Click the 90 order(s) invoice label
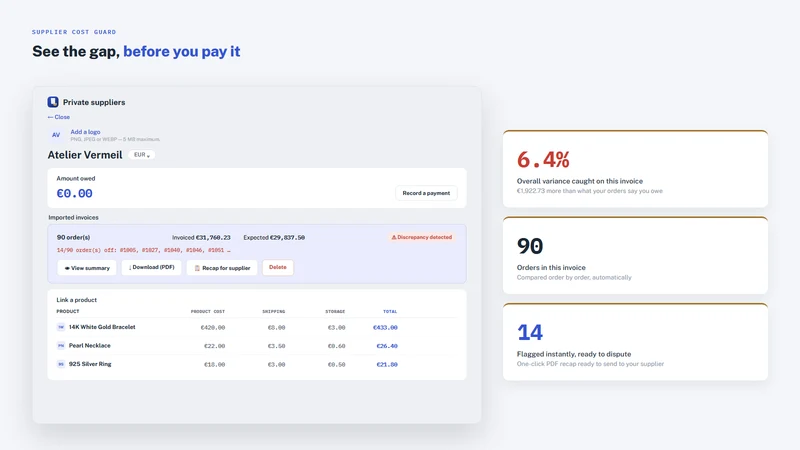This screenshot has width=800, height=450. 73,237
